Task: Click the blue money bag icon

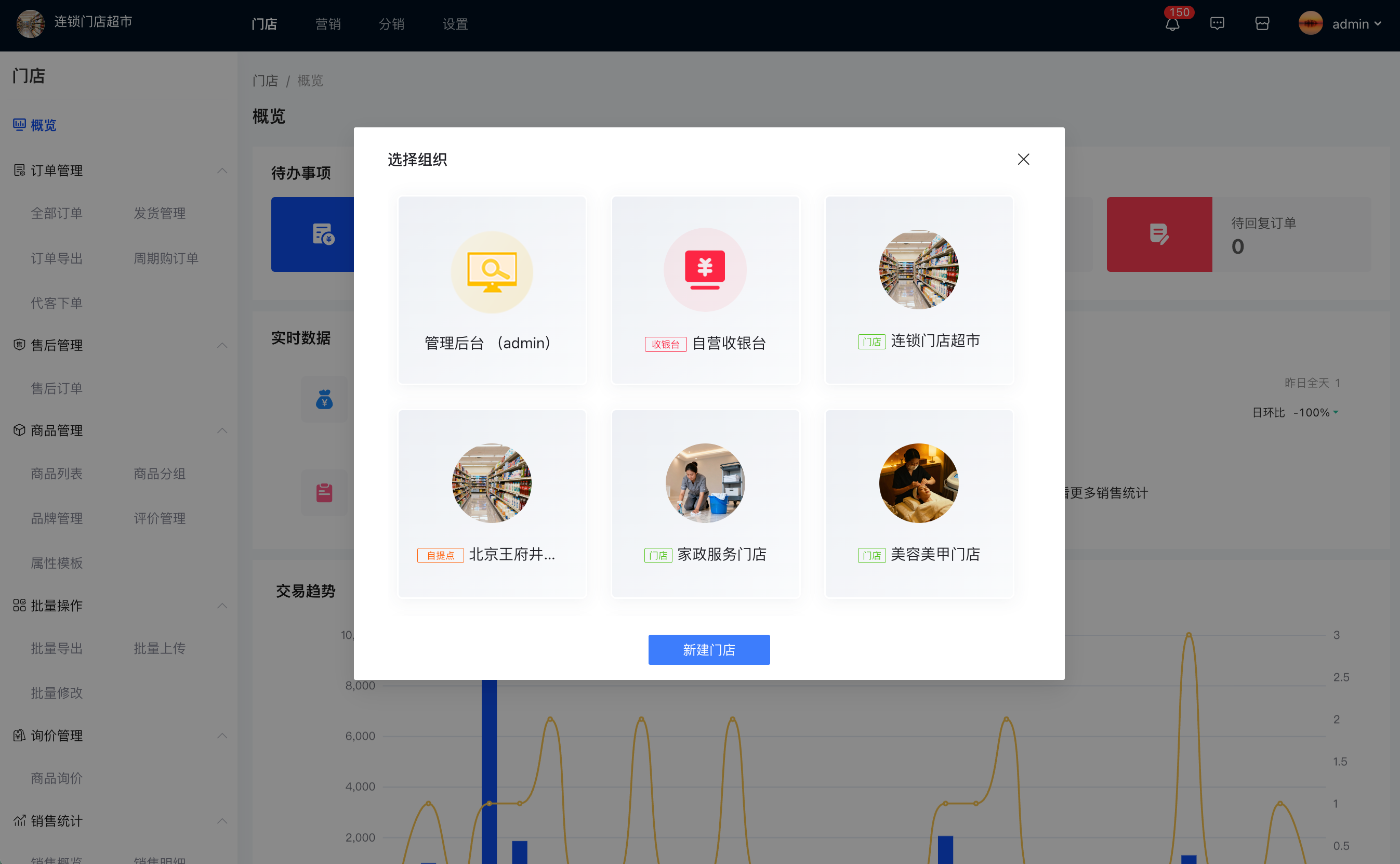Action: point(324,399)
